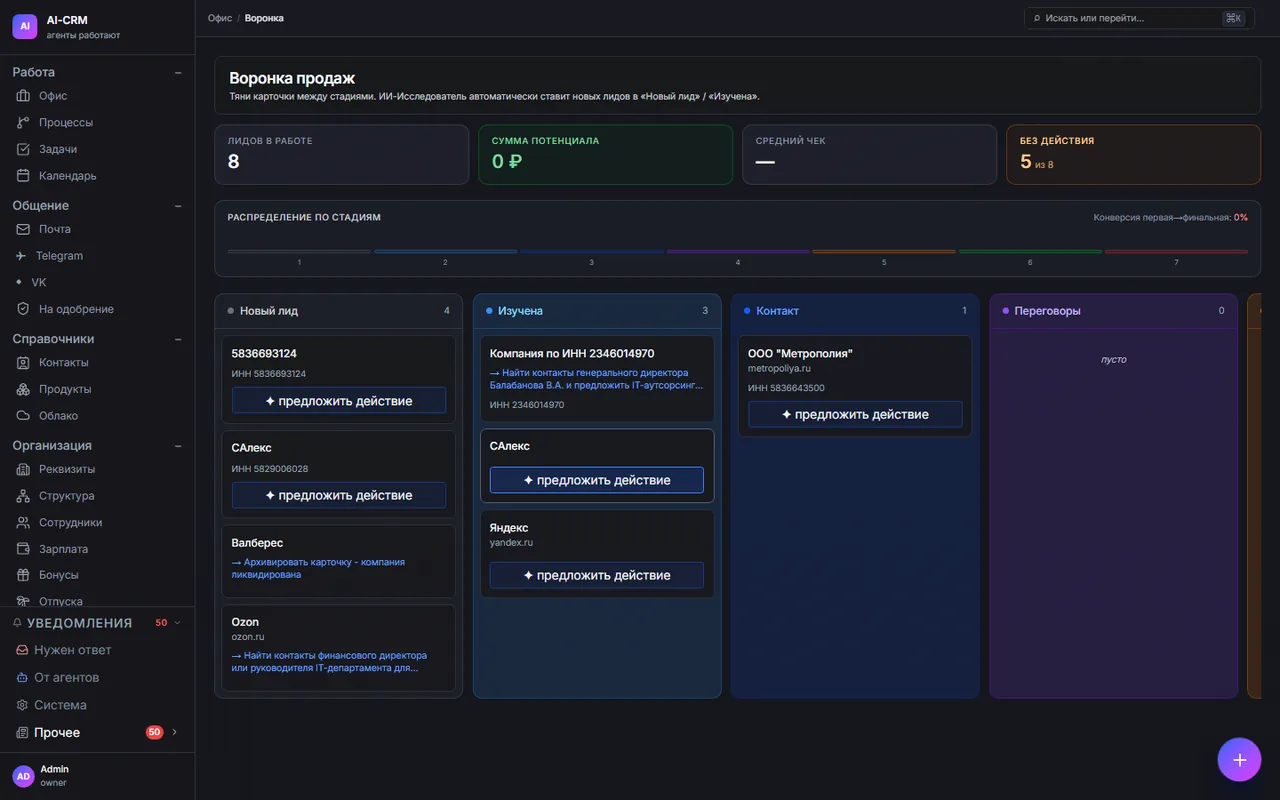Viewport: 1280px width, 800px height.
Task: Click stage 2 blue distribution bar
Action: point(445,251)
